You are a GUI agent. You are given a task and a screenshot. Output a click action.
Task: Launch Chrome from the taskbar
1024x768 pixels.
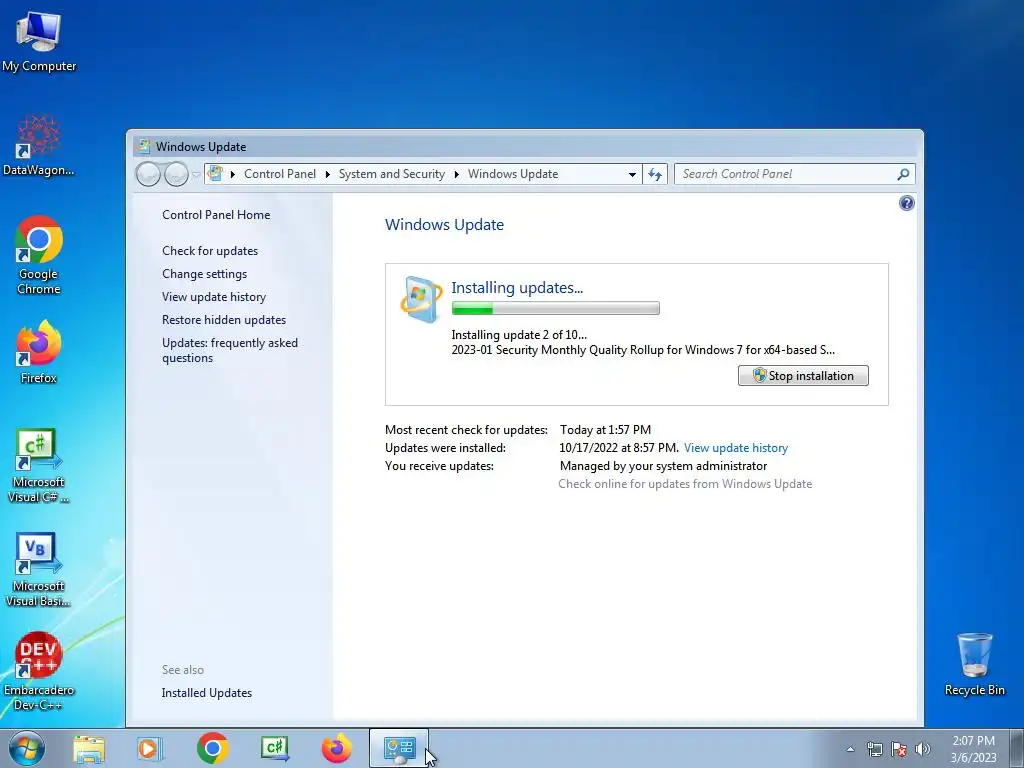pos(212,748)
